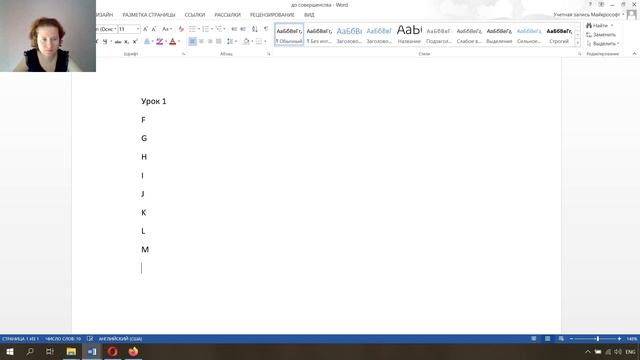Switch to Print Layout view

point(547,339)
